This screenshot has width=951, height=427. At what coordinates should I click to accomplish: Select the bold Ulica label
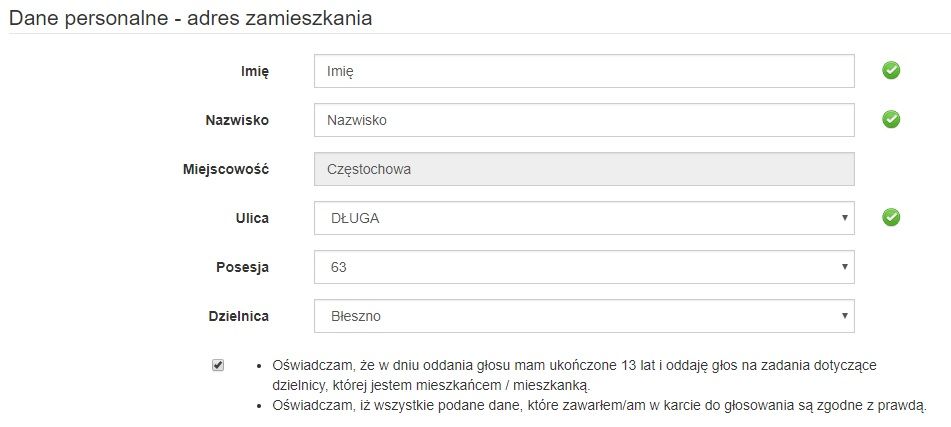coord(252,218)
